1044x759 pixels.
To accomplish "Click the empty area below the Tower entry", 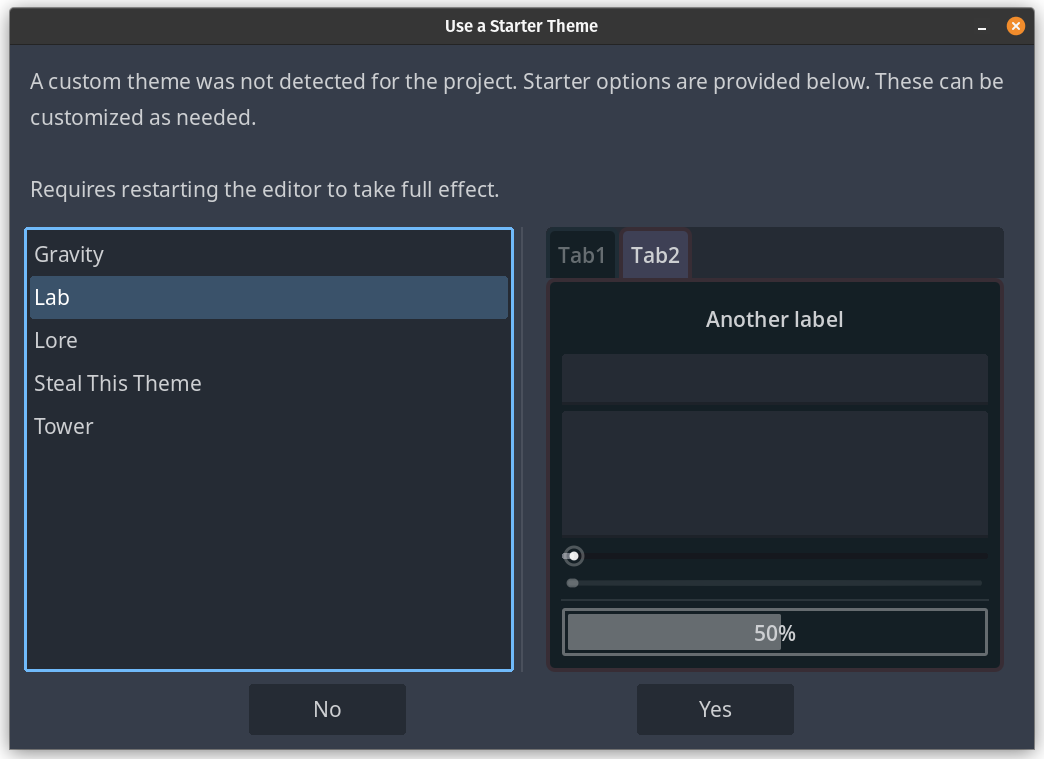I will point(269,550).
